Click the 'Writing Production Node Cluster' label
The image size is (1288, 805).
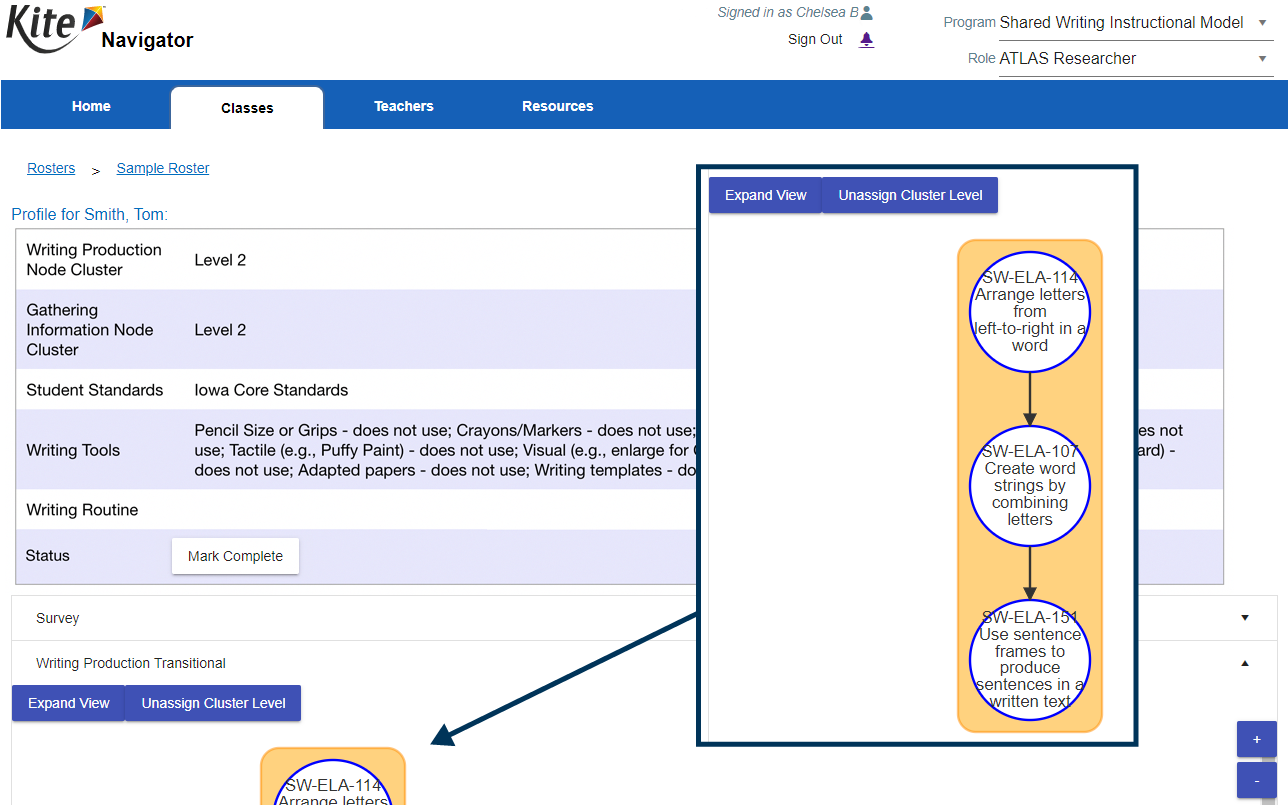(x=94, y=260)
